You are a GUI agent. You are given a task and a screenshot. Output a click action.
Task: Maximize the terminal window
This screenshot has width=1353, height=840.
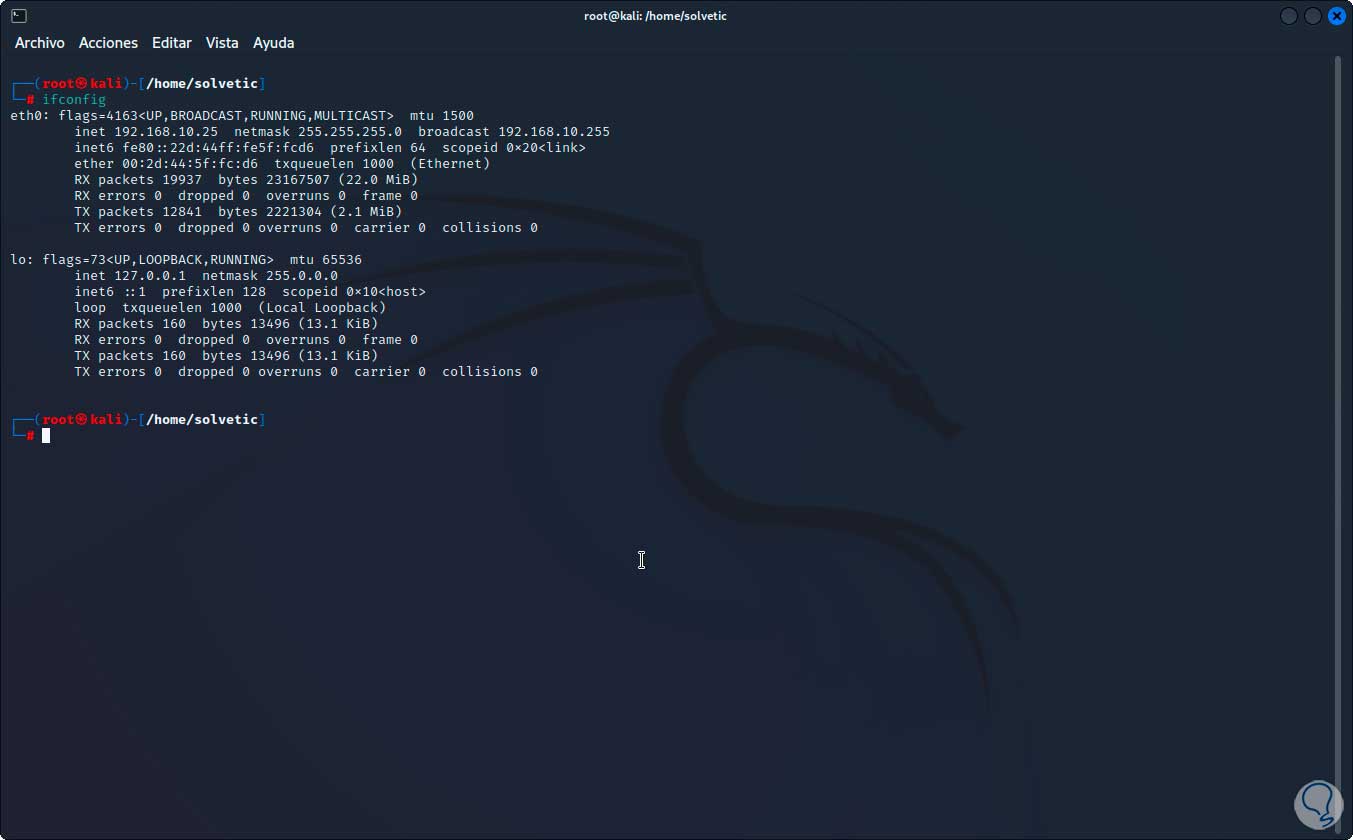click(1313, 16)
